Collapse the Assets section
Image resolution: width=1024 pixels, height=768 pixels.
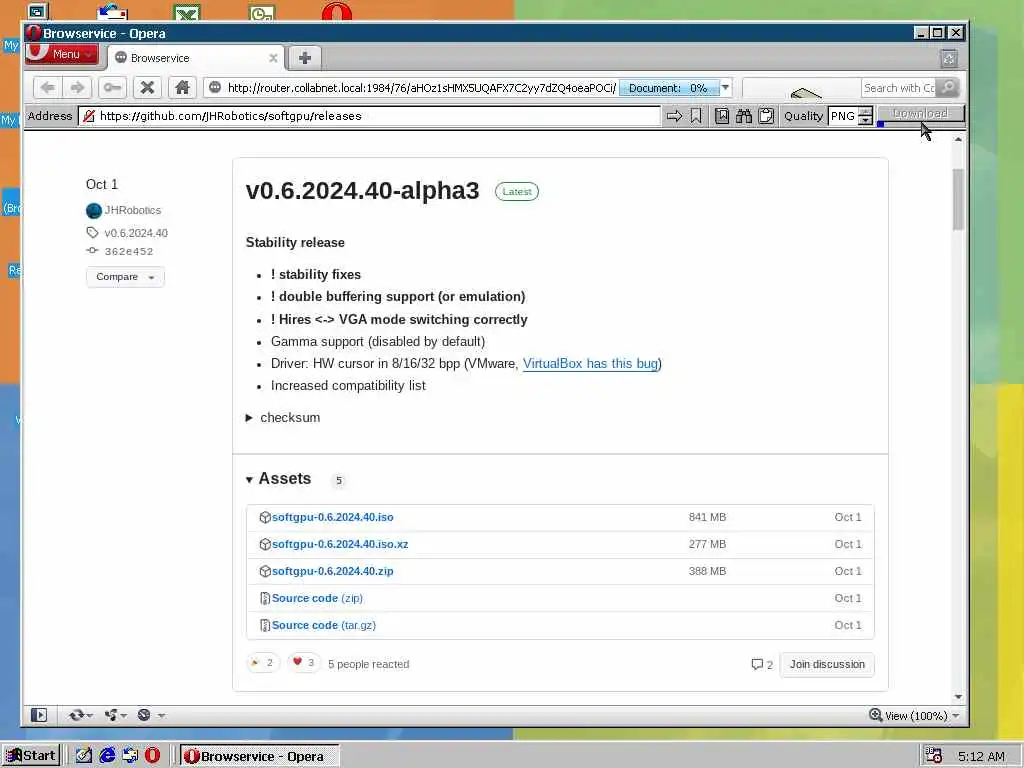[x=249, y=479]
